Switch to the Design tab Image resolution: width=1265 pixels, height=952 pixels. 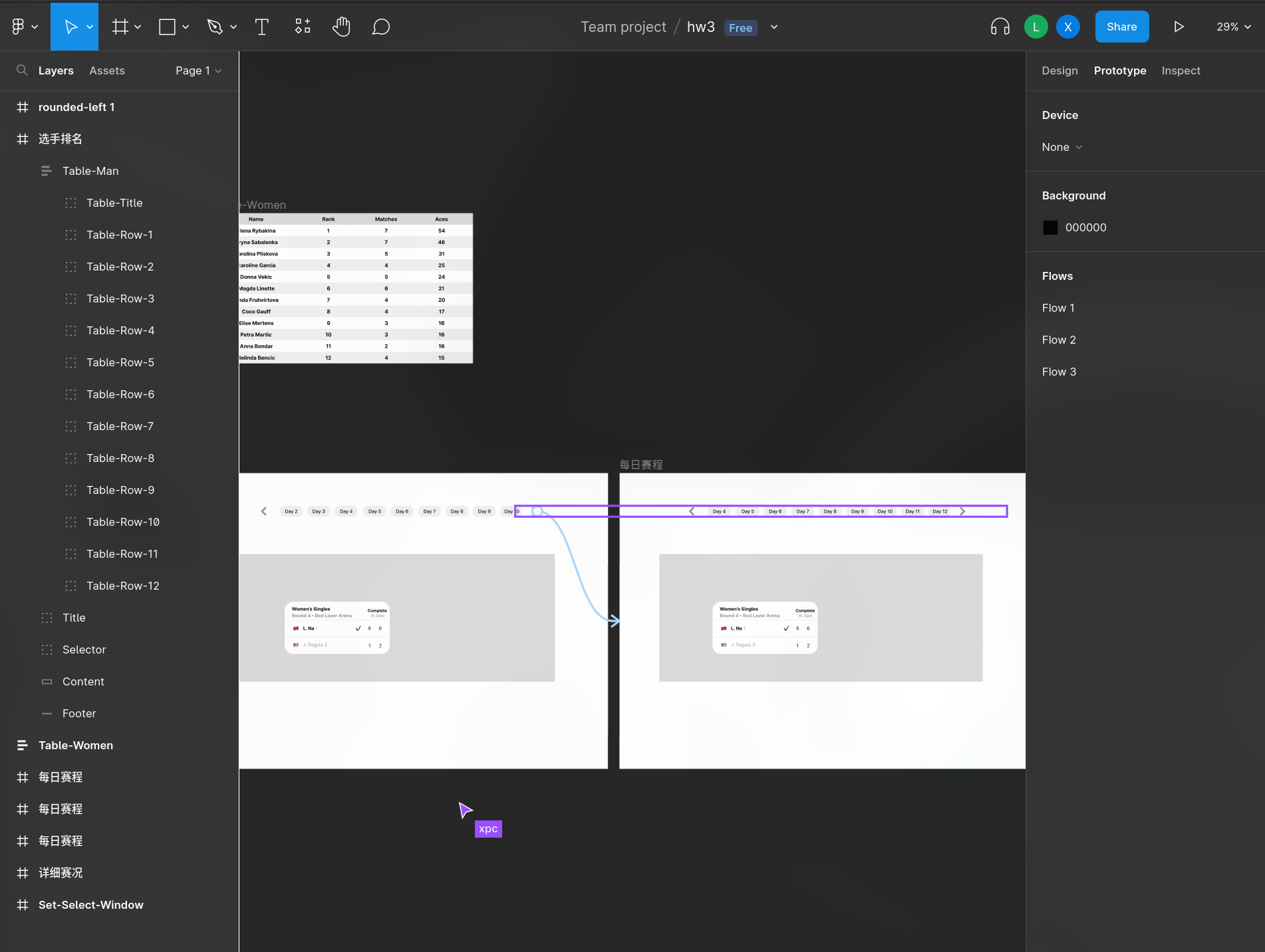pos(1059,70)
